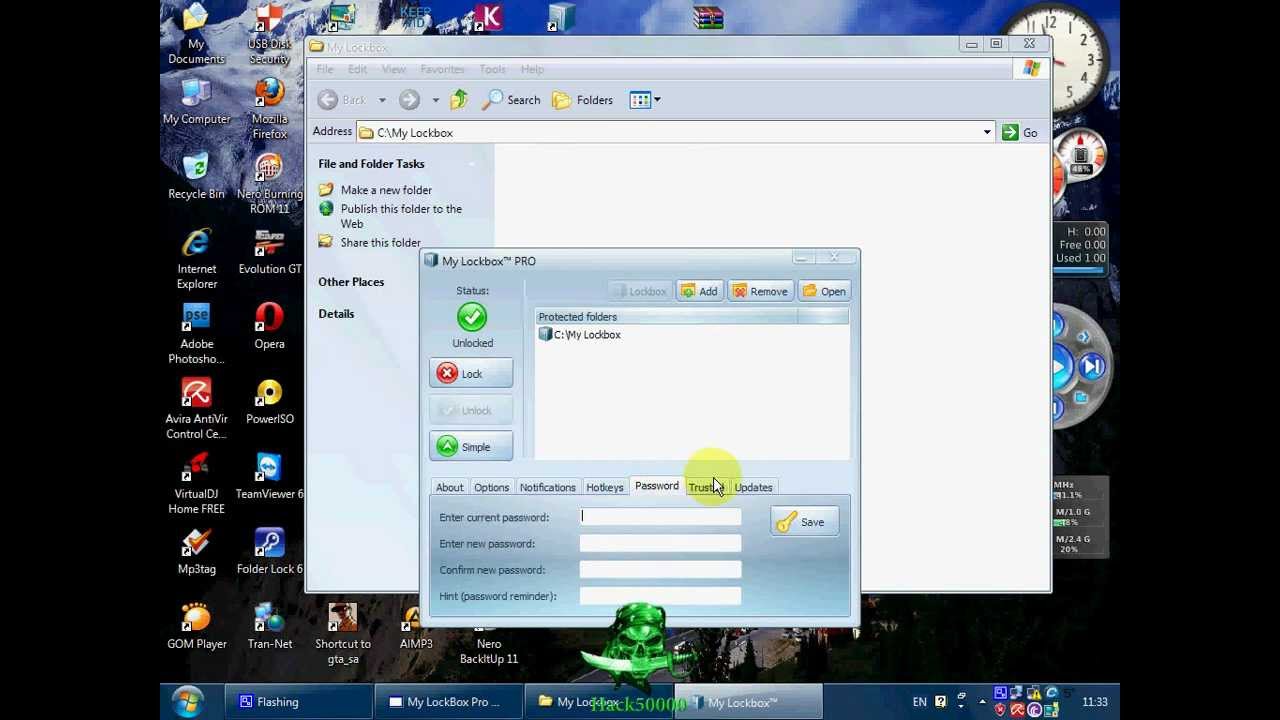Open the Tools menu in Explorer
This screenshot has width=1280, height=720.
pos(492,69)
